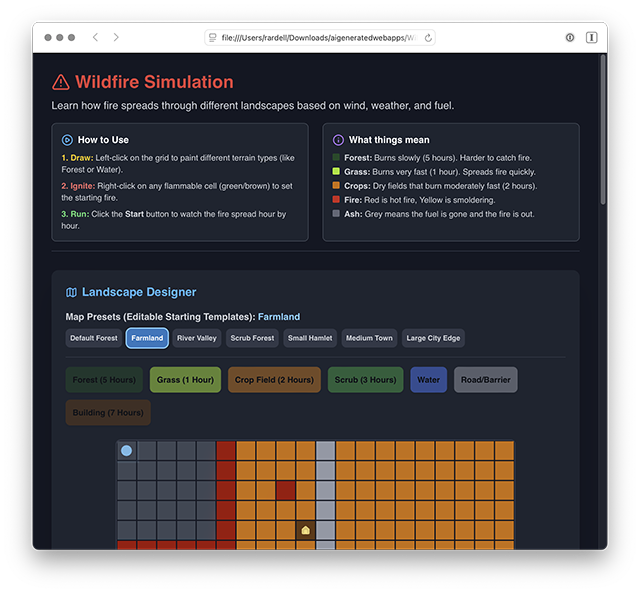Select the Default Forest preset
Screen dimensions: 640x593
(x=94, y=338)
